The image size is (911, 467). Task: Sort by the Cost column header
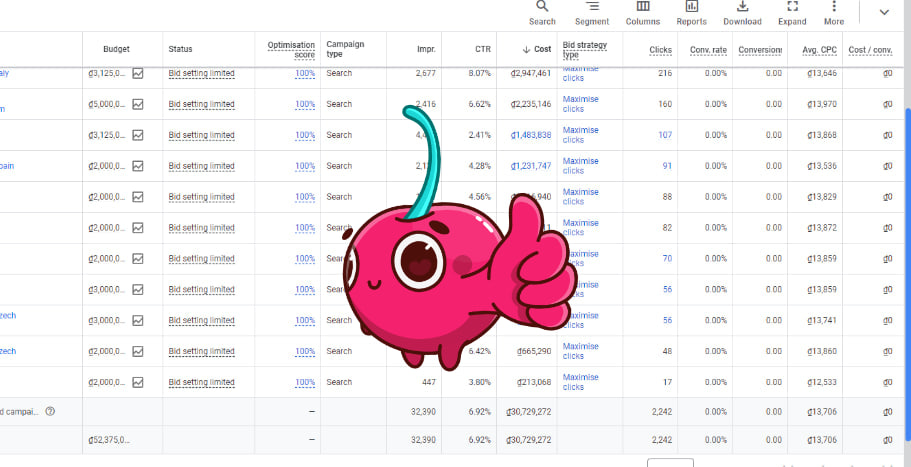[537, 49]
